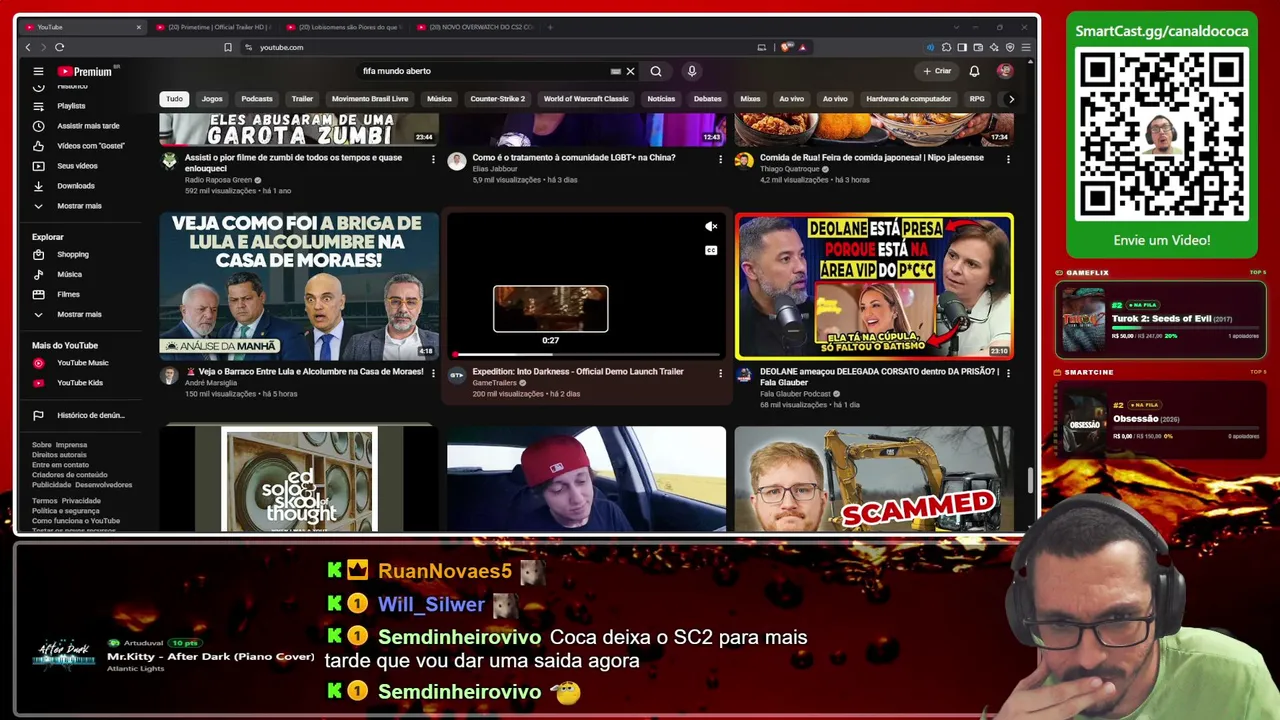Open YouTube notifications bell
Image resolution: width=1280 pixels, height=720 pixels.
pyautogui.click(x=974, y=71)
